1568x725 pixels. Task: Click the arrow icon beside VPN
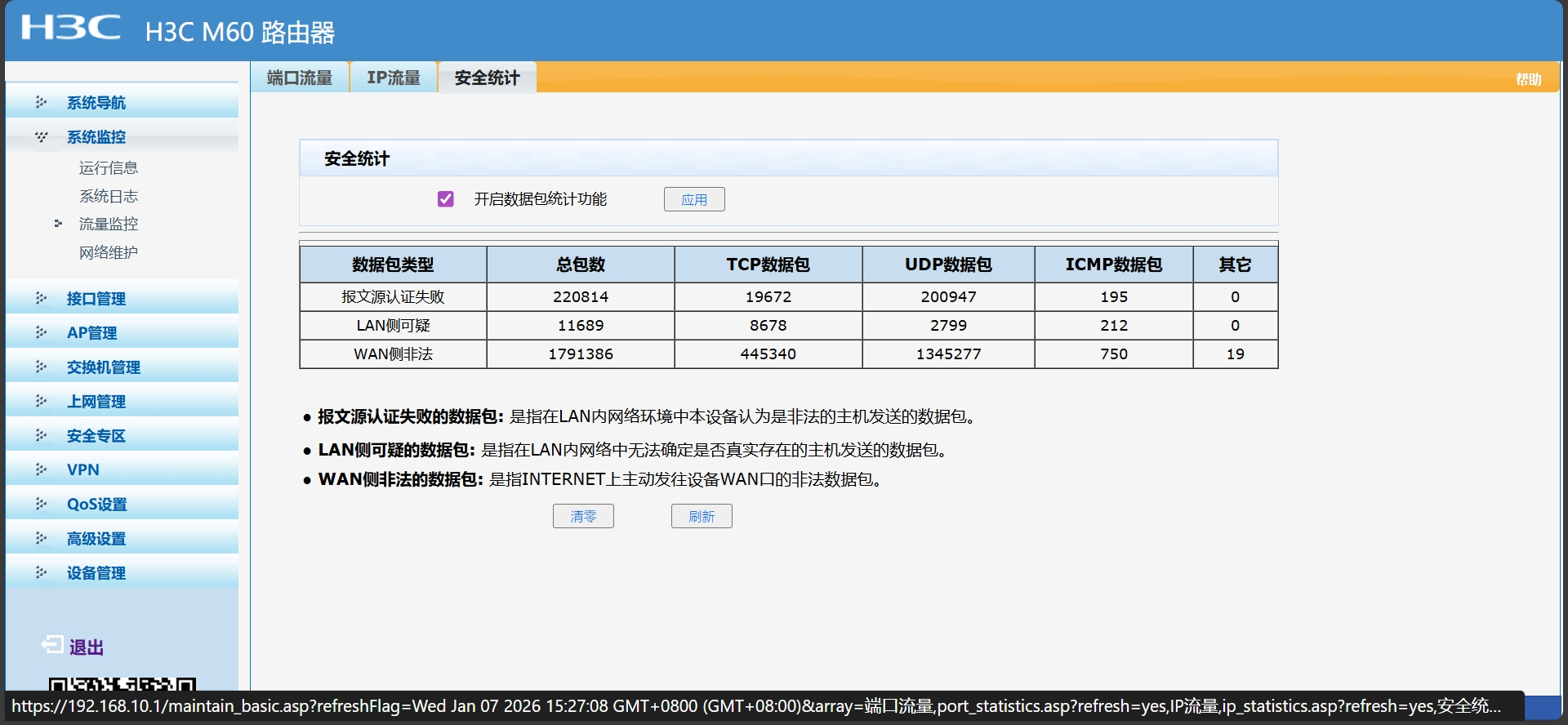coord(41,469)
